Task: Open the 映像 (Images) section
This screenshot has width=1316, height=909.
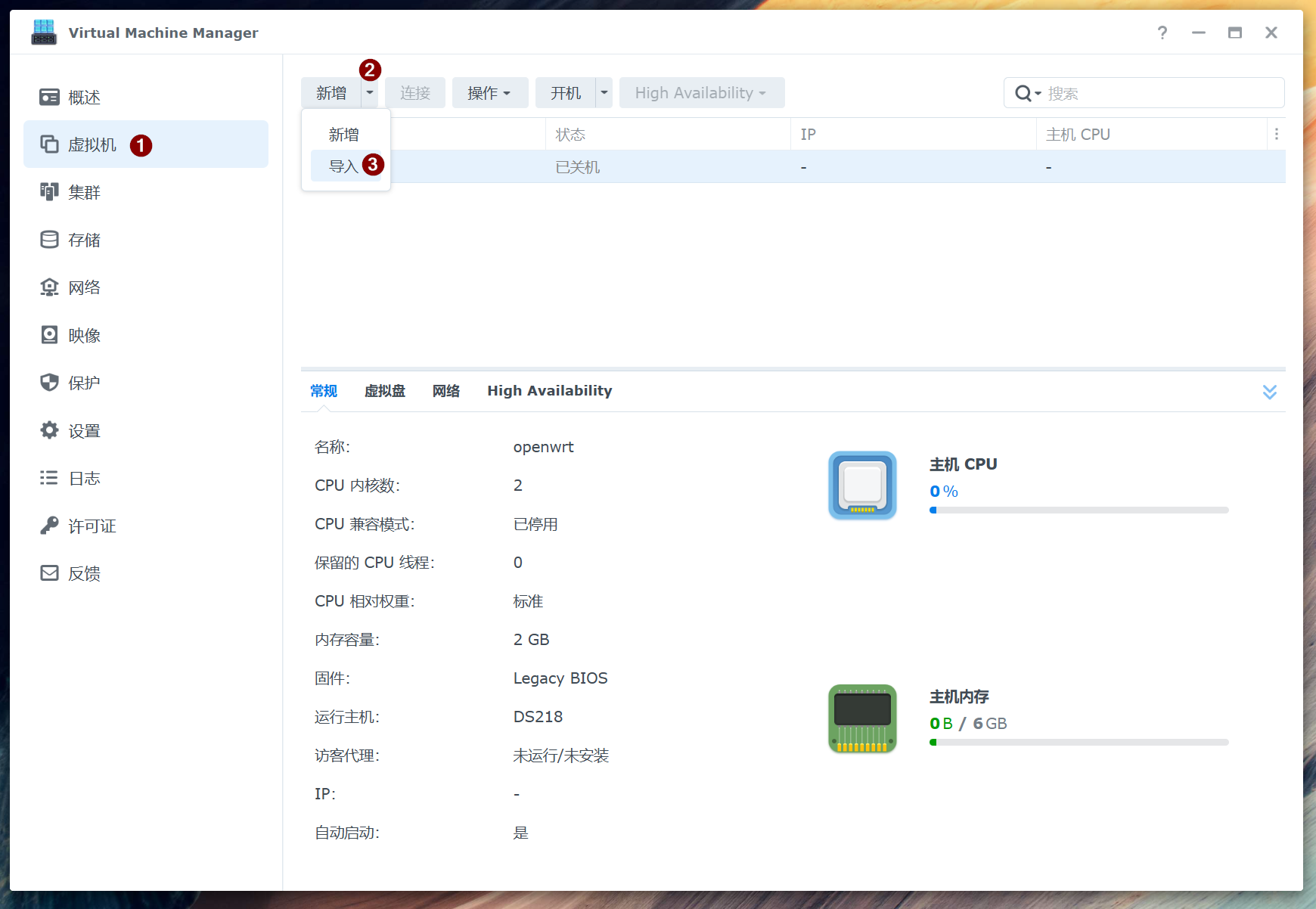Action: tap(84, 334)
